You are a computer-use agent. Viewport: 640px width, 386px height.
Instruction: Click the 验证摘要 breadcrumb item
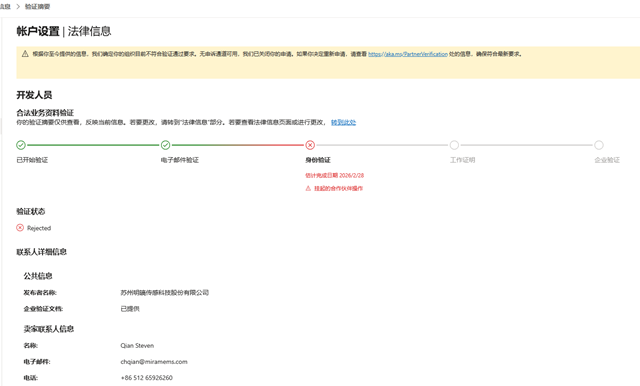tap(38, 7)
